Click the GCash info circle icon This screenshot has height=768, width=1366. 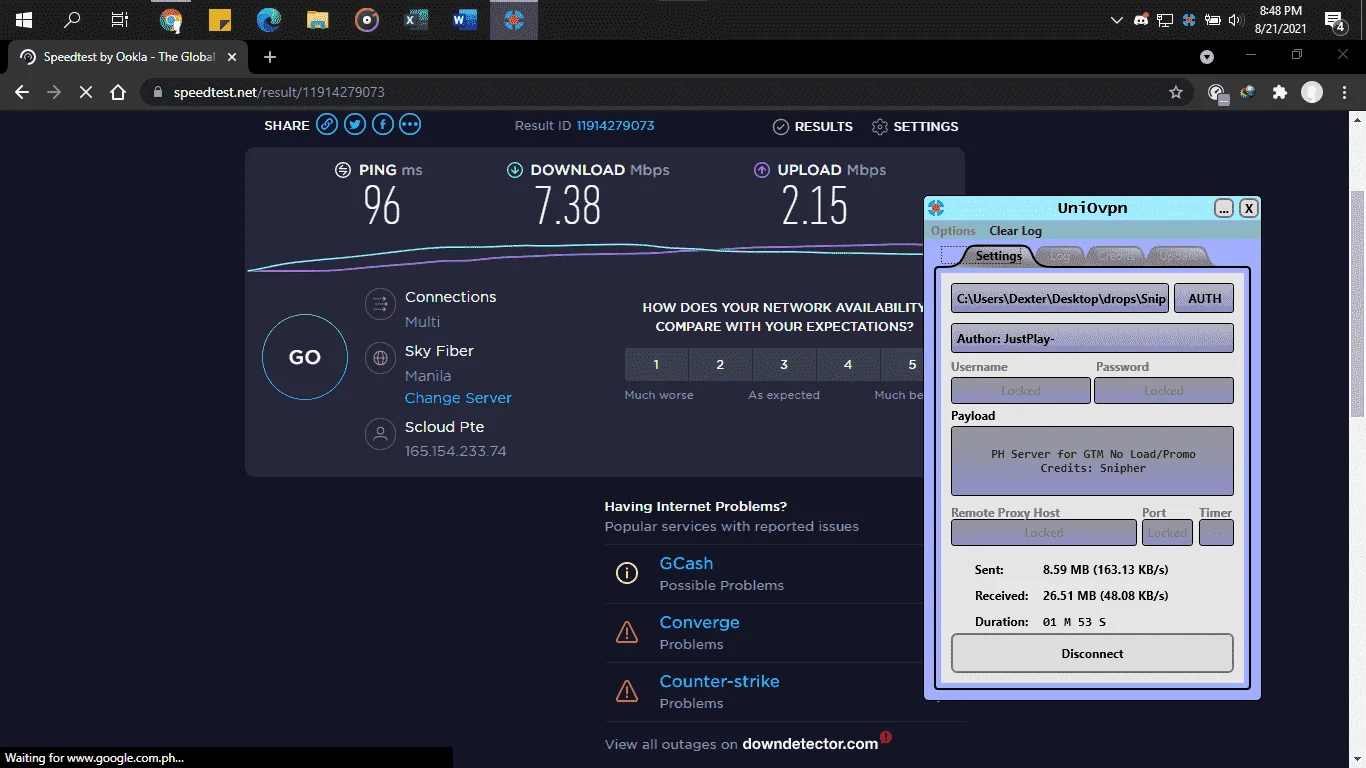coord(627,573)
